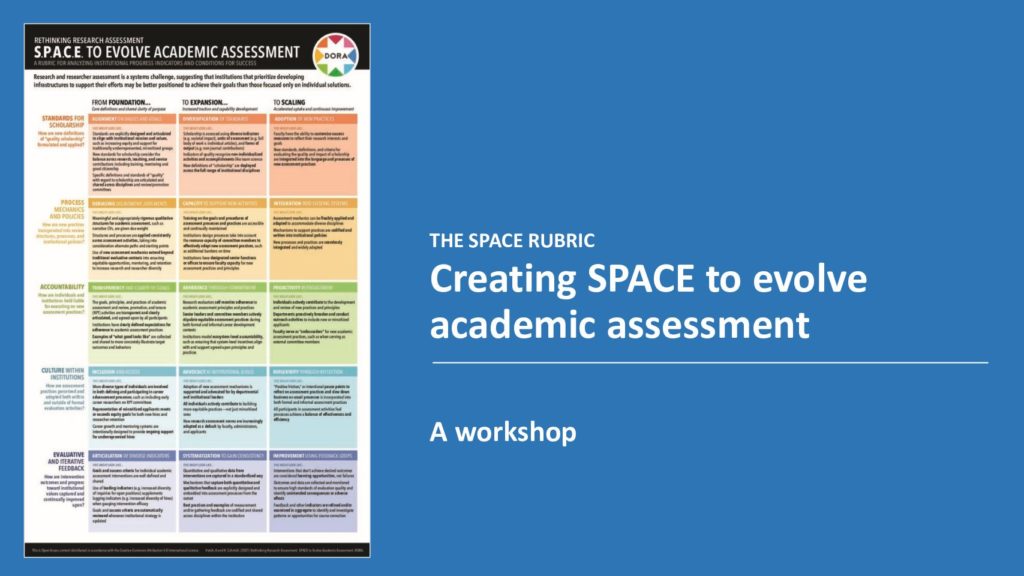Select the orange ALIGNMENT cell header
This screenshot has height=576, width=1024.
click(x=130, y=119)
